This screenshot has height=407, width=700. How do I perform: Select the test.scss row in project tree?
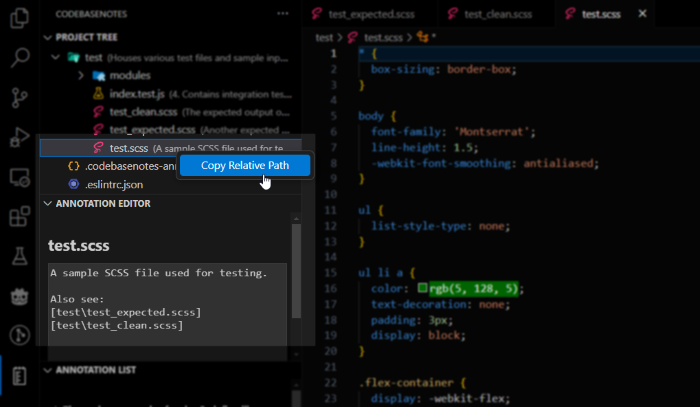point(171,148)
